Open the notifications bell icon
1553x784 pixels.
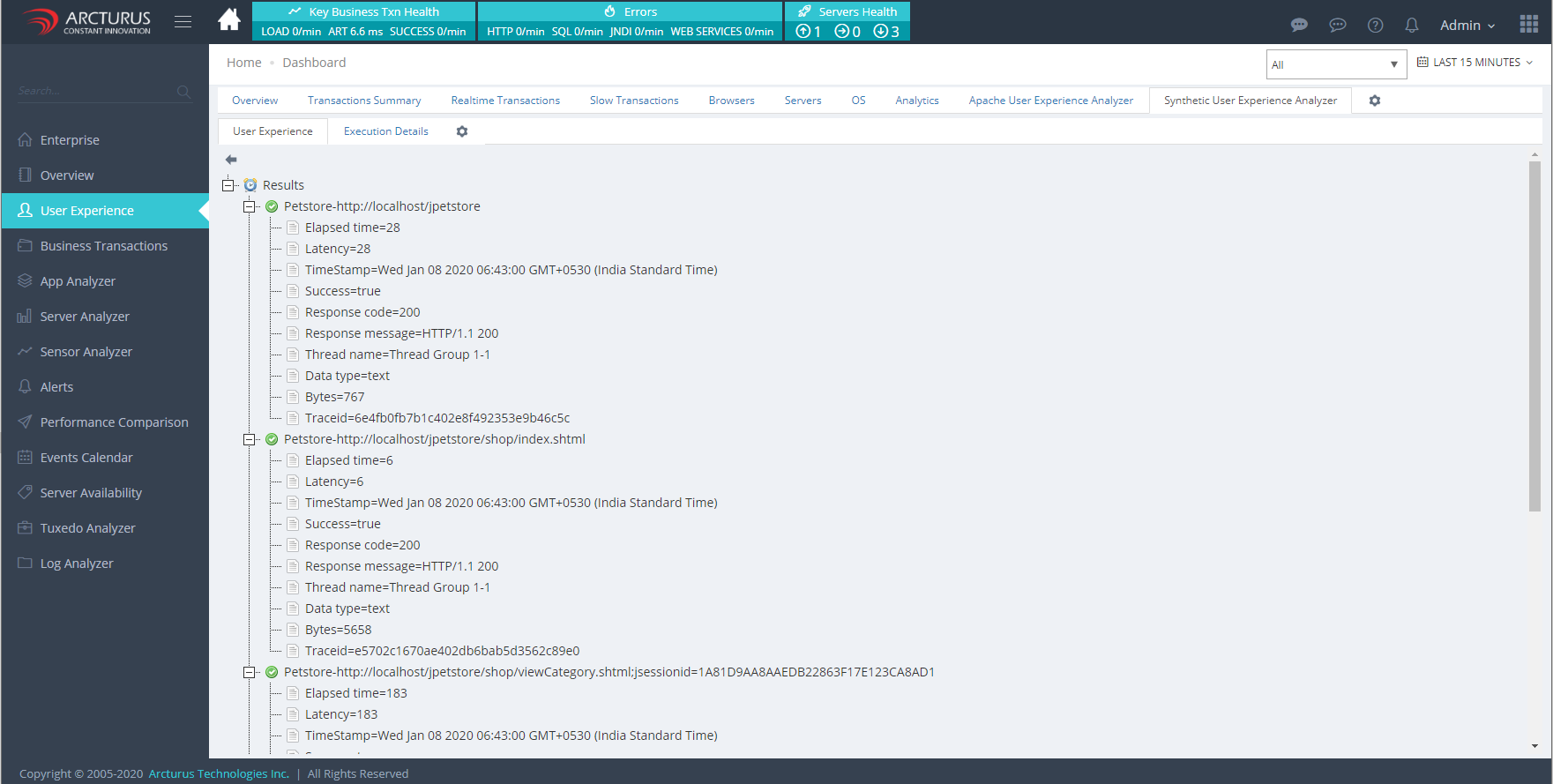(x=1412, y=26)
